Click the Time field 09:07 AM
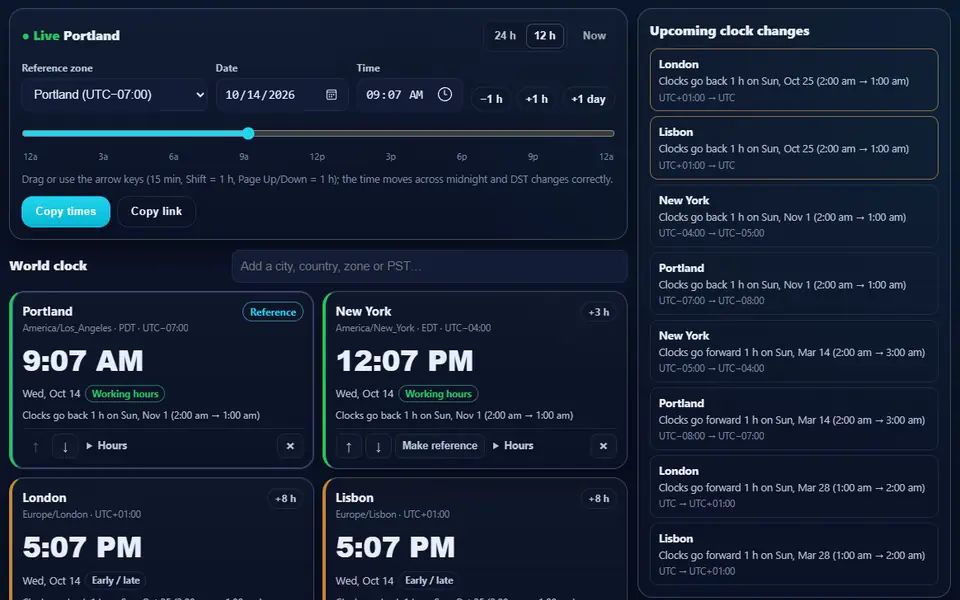Screen dimensions: 960x600 (410, 94)
